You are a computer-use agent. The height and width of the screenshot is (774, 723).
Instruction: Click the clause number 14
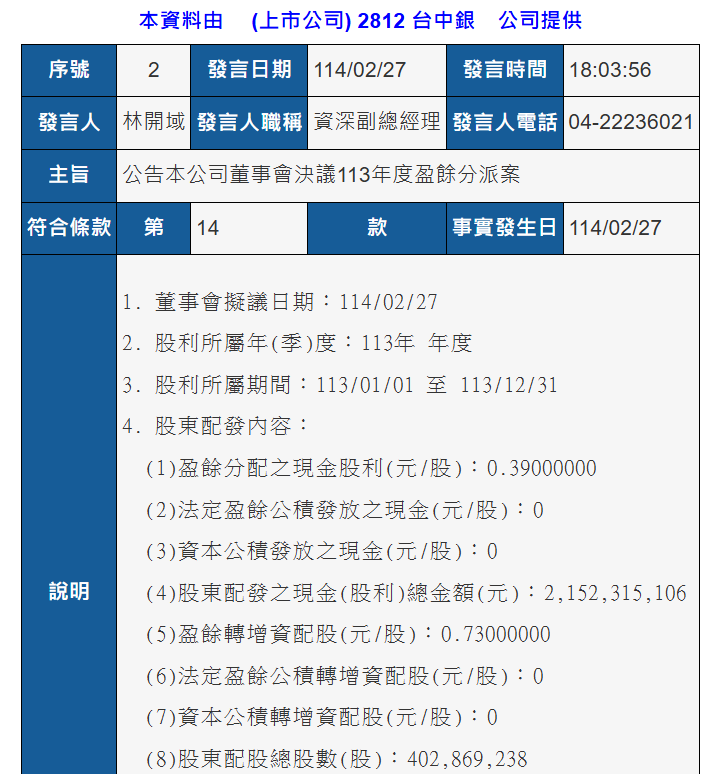tap(208, 228)
